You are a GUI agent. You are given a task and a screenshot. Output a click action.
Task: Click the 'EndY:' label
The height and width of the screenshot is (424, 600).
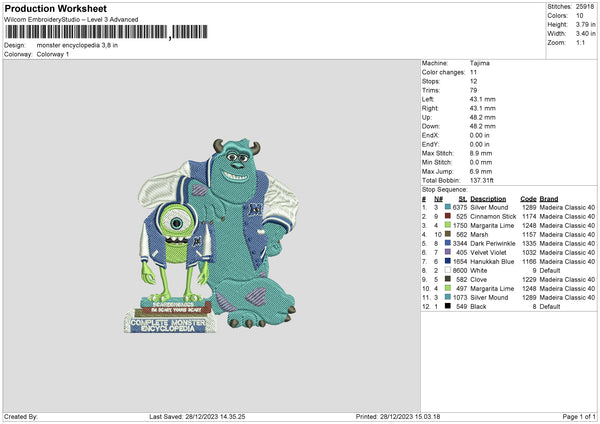pyautogui.click(x=430, y=144)
